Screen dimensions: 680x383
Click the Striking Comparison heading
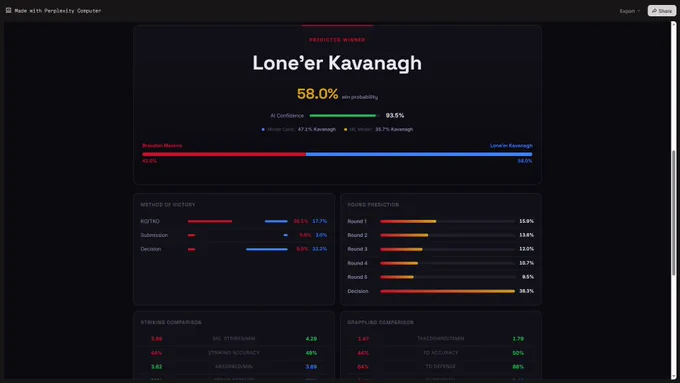[x=171, y=322]
